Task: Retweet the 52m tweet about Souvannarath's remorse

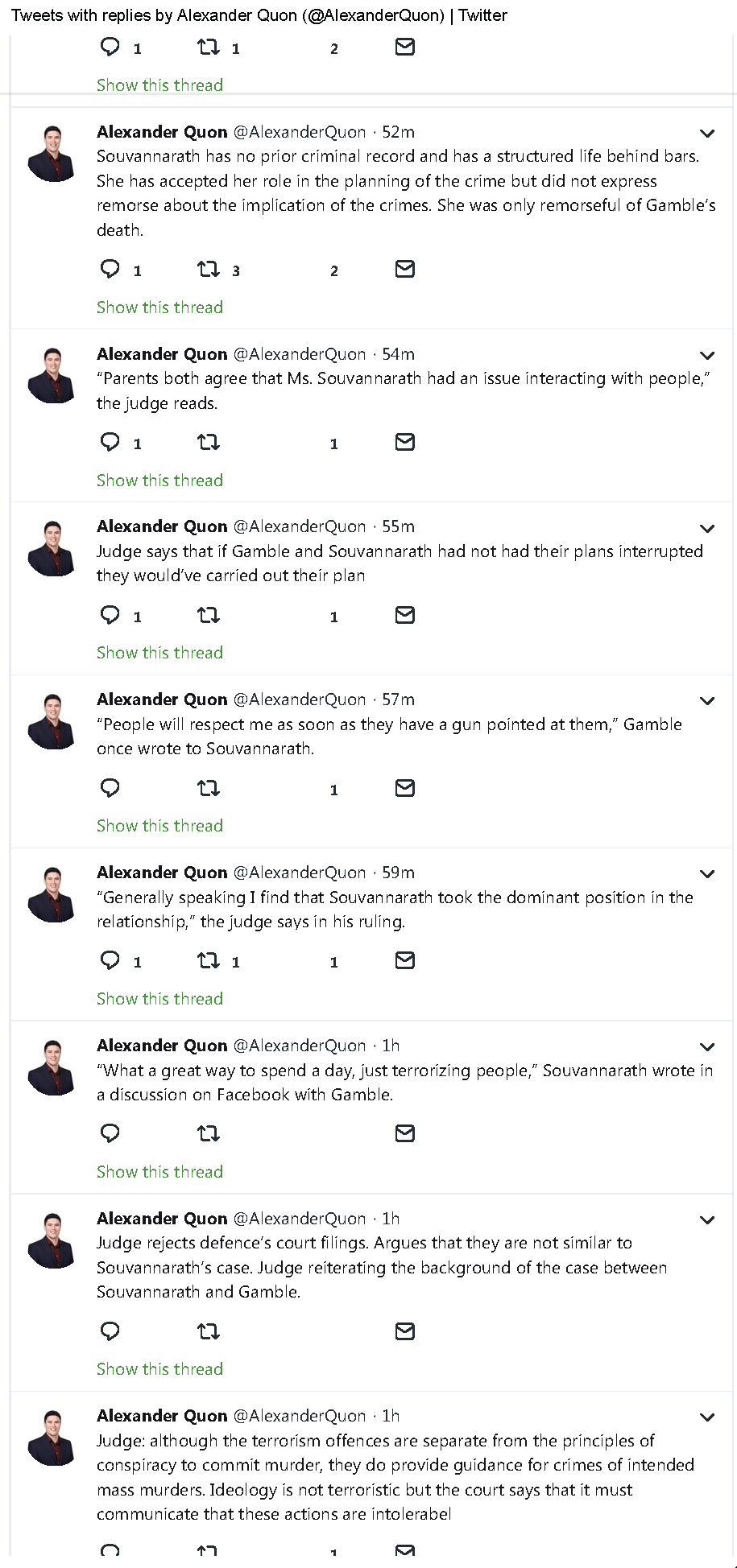Action: click(x=209, y=269)
